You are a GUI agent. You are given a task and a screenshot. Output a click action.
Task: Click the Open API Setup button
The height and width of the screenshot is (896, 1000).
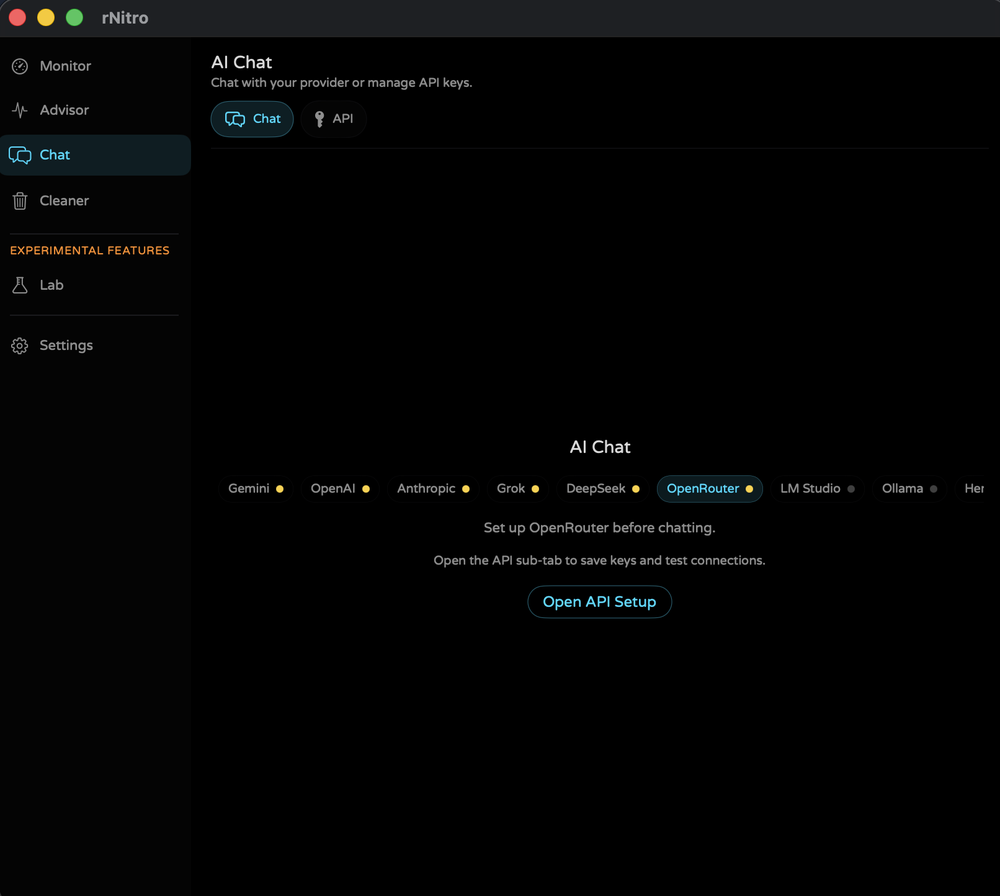(599, 602)
